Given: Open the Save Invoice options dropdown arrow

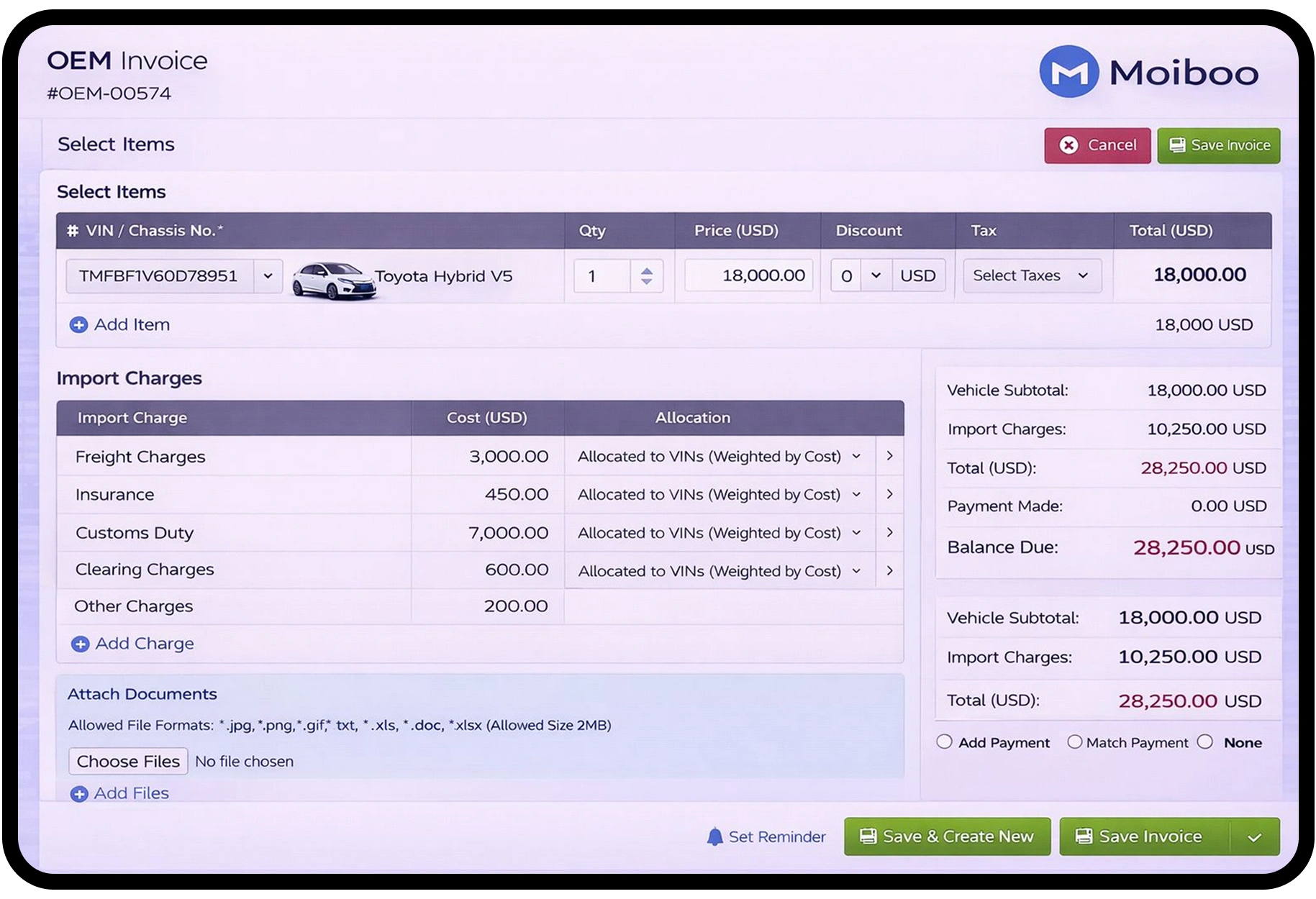Looking at the screenshot, I should coord(1255,837).
